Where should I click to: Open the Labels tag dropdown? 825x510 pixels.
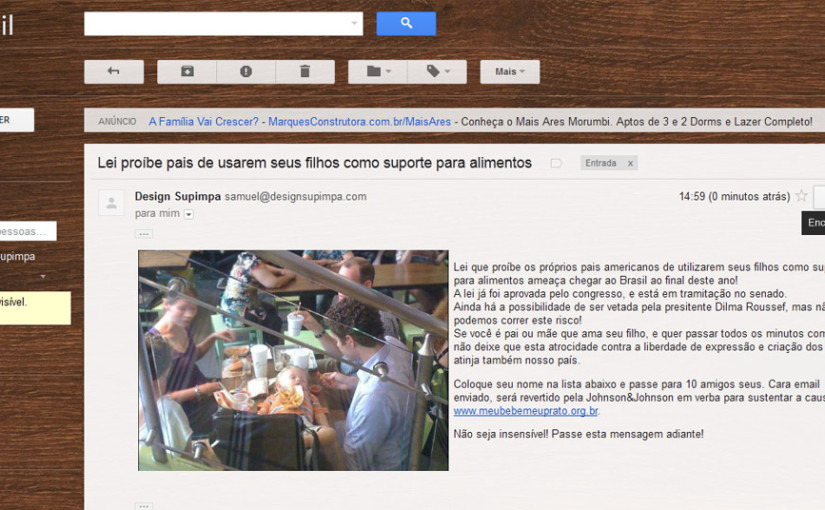click(437, 72)
